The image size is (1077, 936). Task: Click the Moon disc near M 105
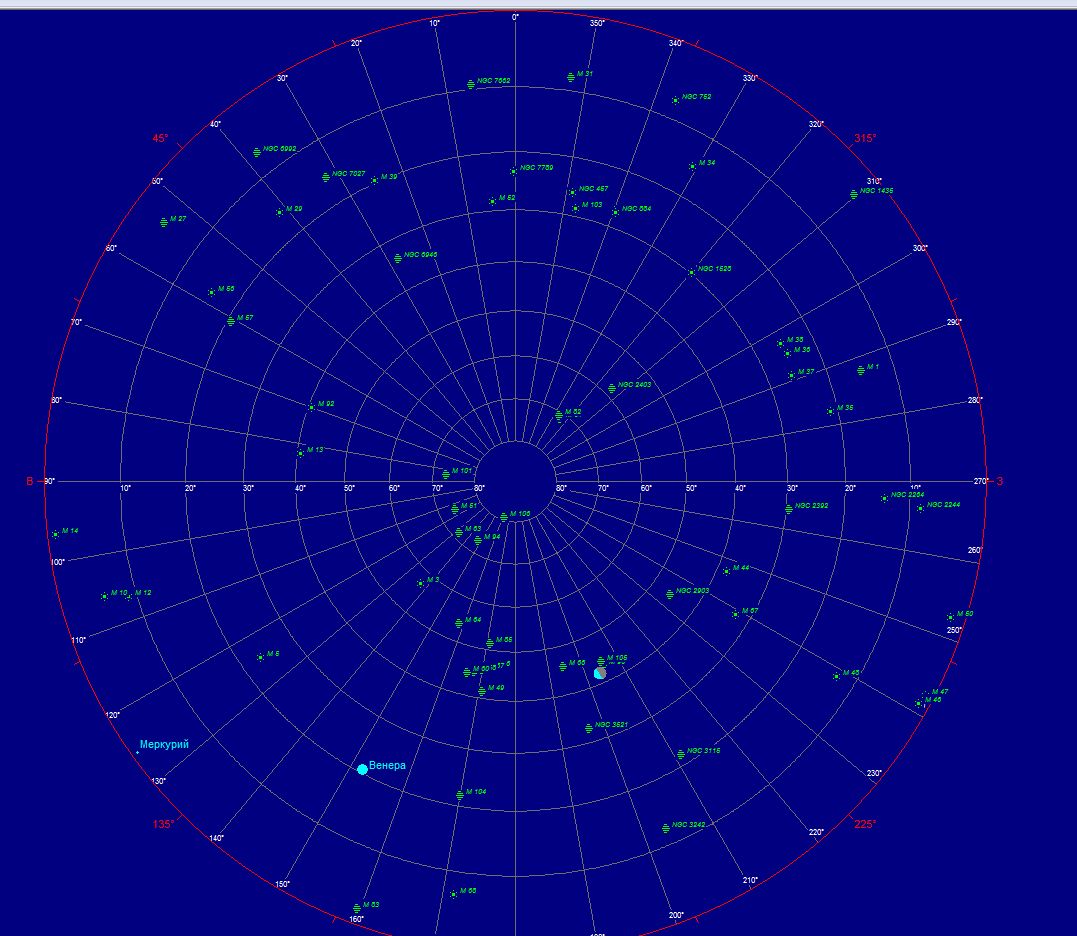600,673
